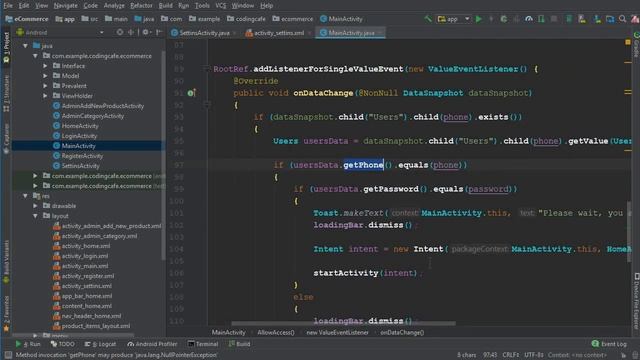This screenshot has width=640, height=360.
Task: Open the Logcat tool window button
Action: (101, 344)
